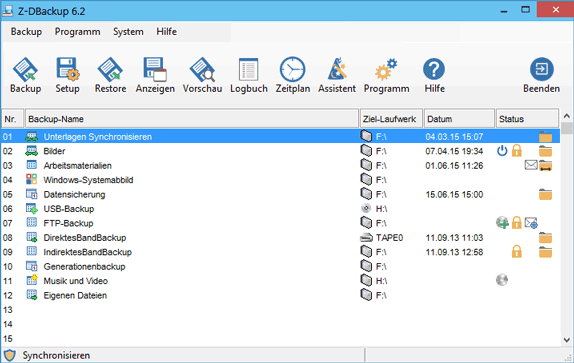The image size is (574, 363).
Task: Sort by the Ziel-Laufwerk column header
Action: coord(391,119)
